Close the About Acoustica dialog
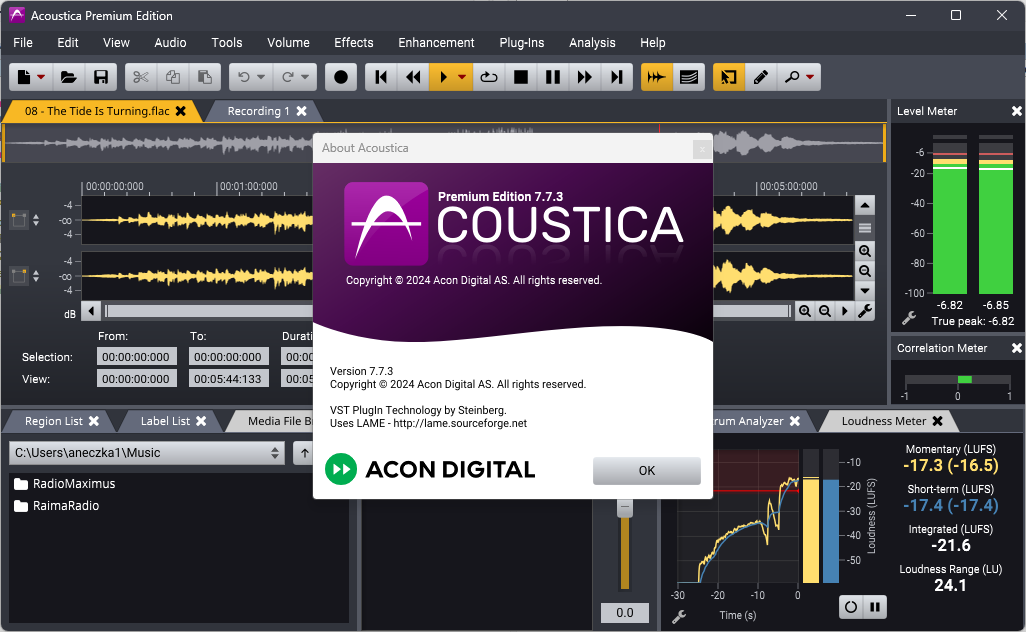The width and height of the screenshot is (1026, 632). coord(702,149)
